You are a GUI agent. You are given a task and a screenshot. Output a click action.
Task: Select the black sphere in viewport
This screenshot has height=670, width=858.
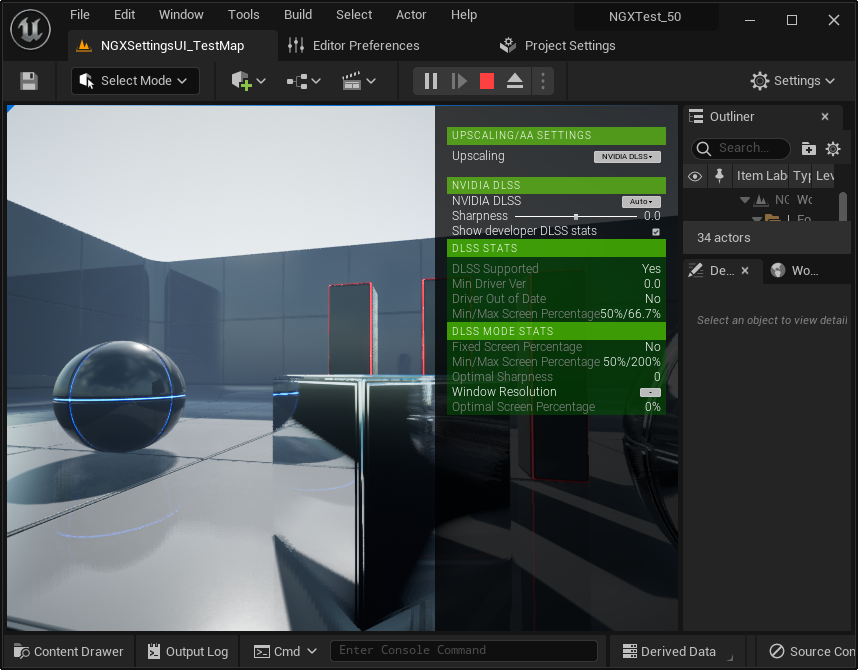[119, 397]
